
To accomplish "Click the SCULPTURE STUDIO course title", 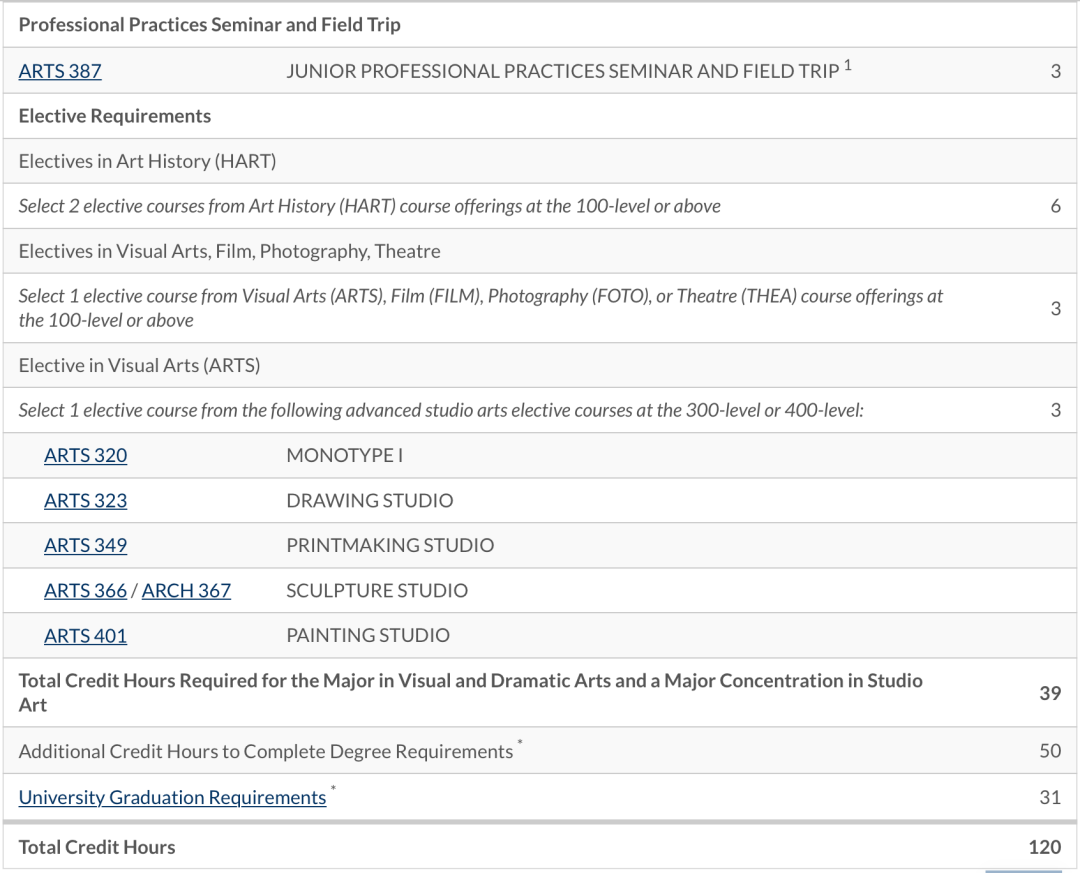I will coord(377,590).
